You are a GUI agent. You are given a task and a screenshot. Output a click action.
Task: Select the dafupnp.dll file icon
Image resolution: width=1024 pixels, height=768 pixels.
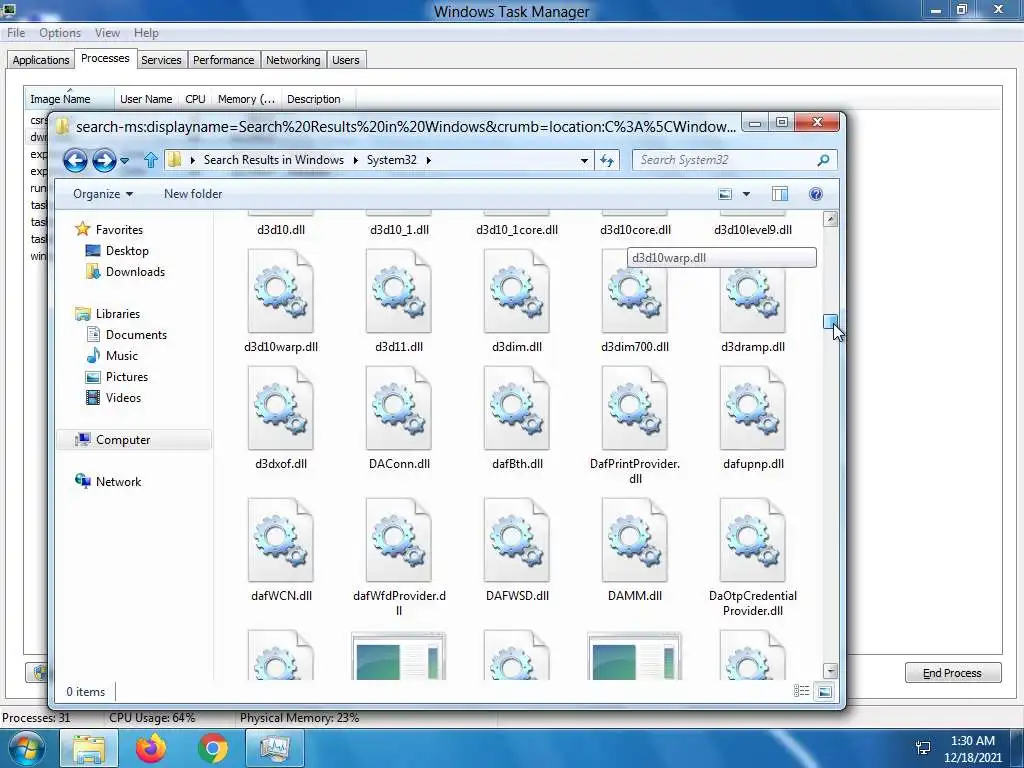pyautogui.click(x=753, y=408)
